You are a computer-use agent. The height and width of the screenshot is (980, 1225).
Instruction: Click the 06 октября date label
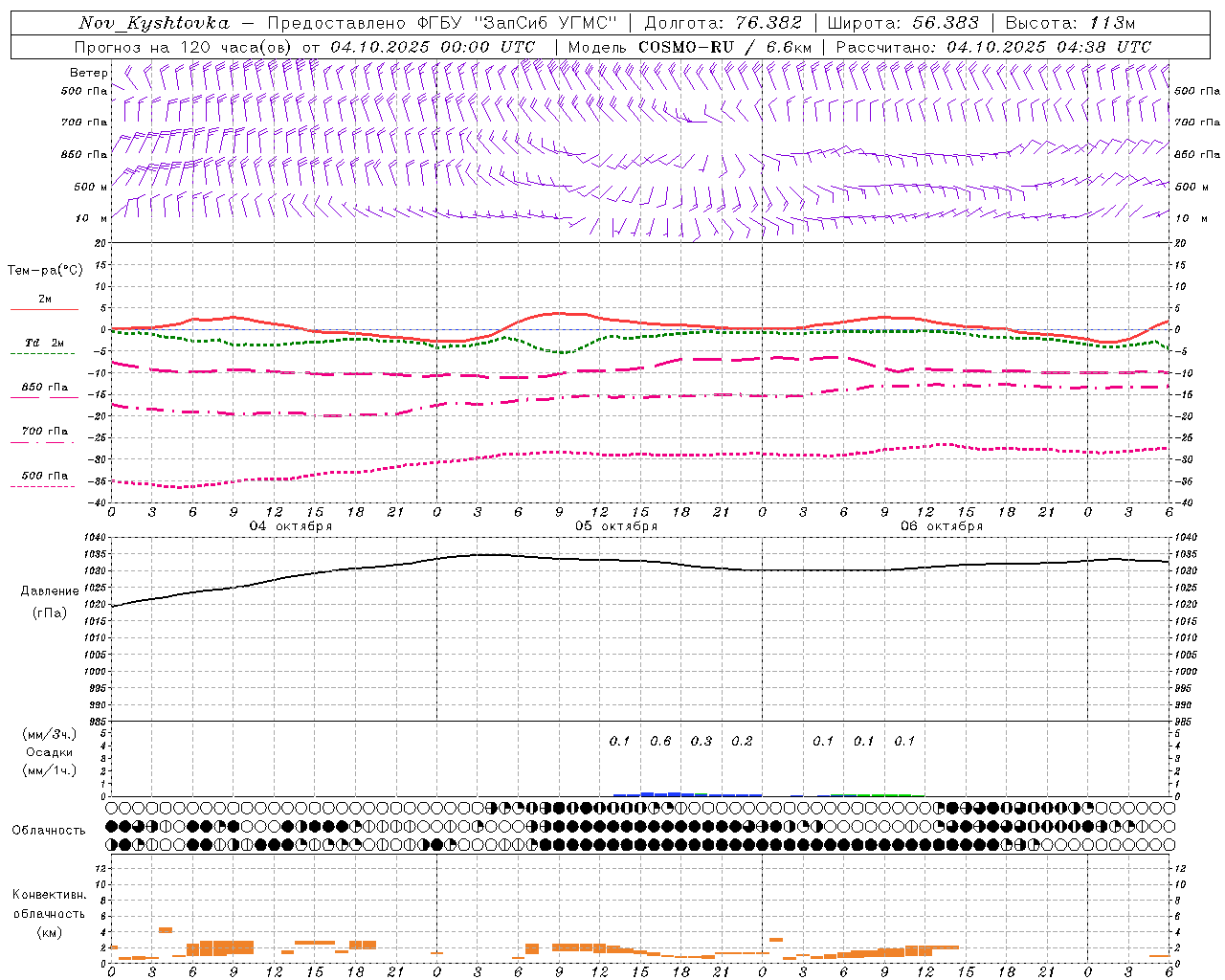click(942, 526)
